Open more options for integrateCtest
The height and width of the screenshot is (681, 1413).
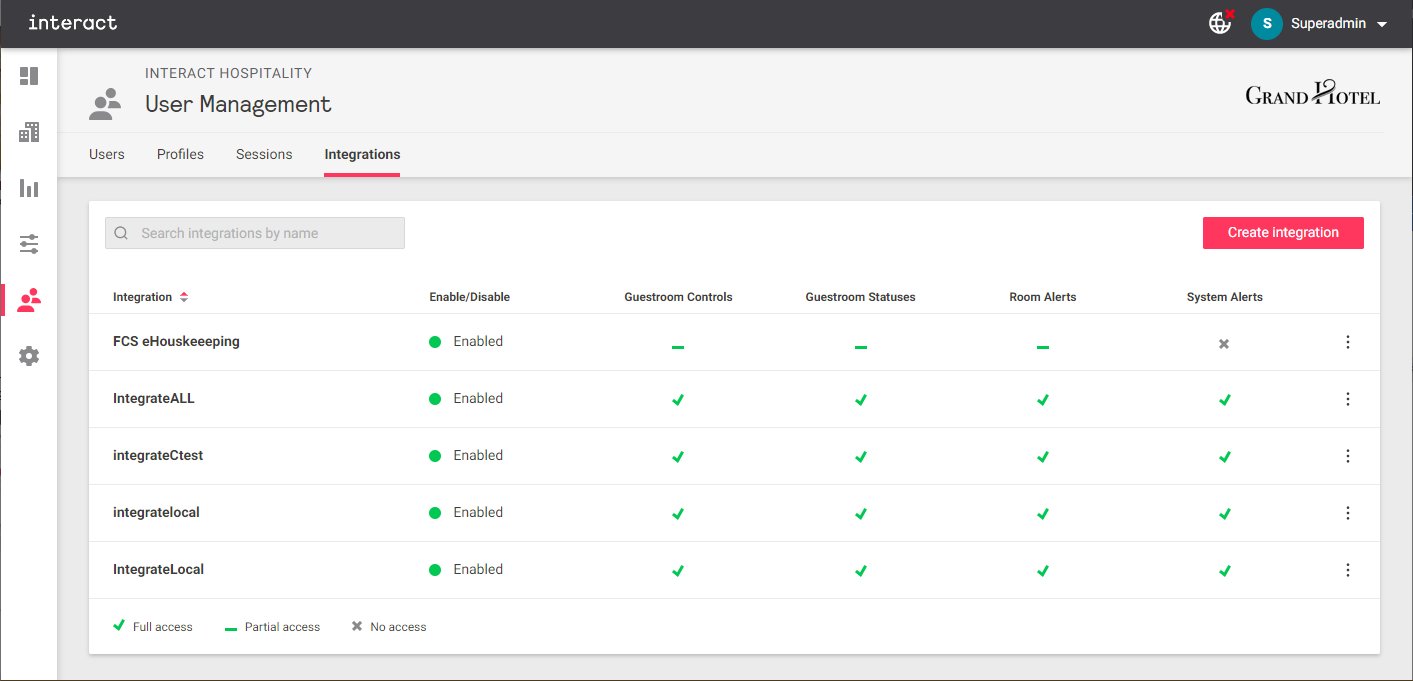[1348, 456]
